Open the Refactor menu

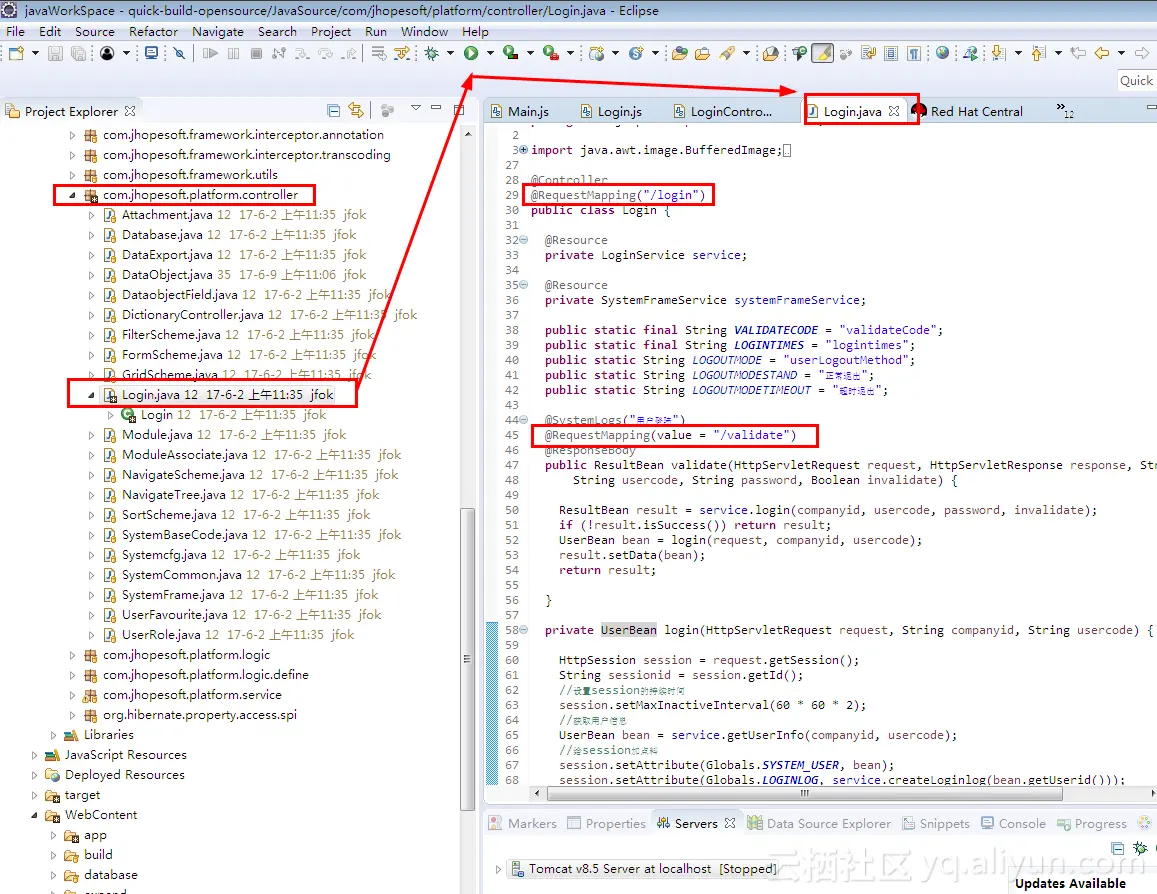coord(153,32)
